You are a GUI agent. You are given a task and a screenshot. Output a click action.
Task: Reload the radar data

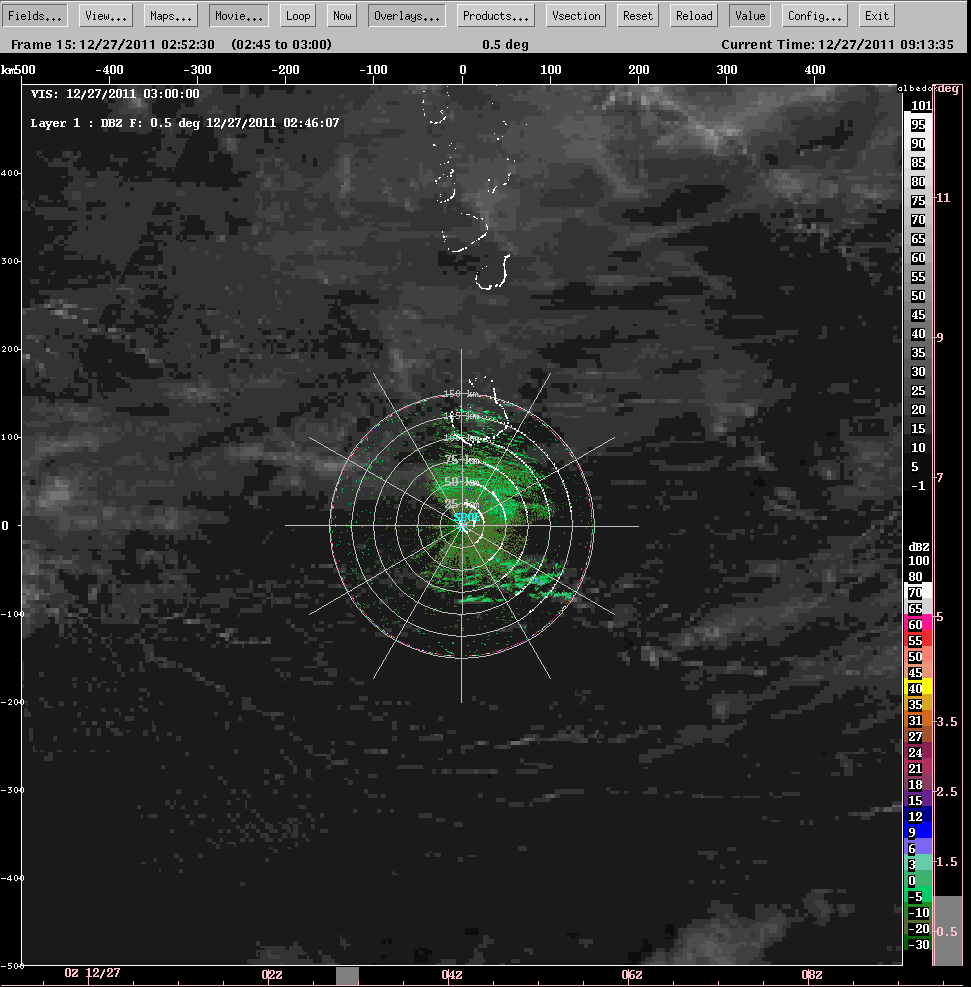(694, 16)
